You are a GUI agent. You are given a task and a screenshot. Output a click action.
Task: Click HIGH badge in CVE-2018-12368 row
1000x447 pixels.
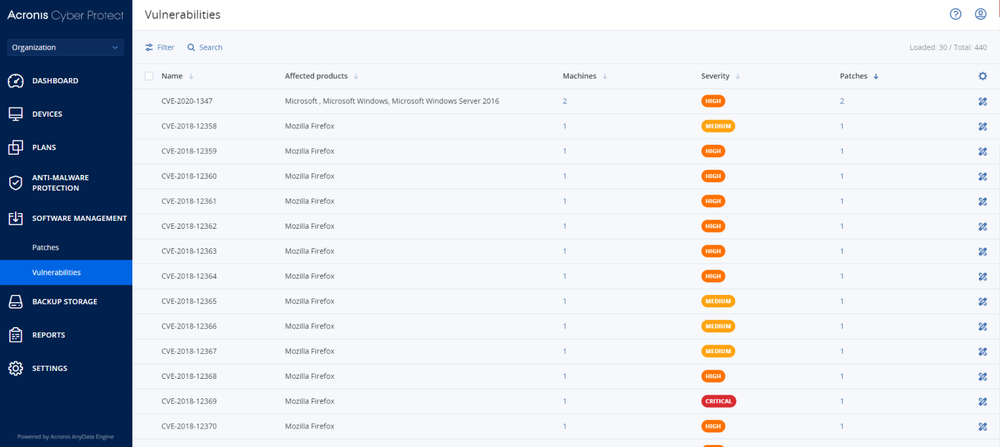point(713,376)
